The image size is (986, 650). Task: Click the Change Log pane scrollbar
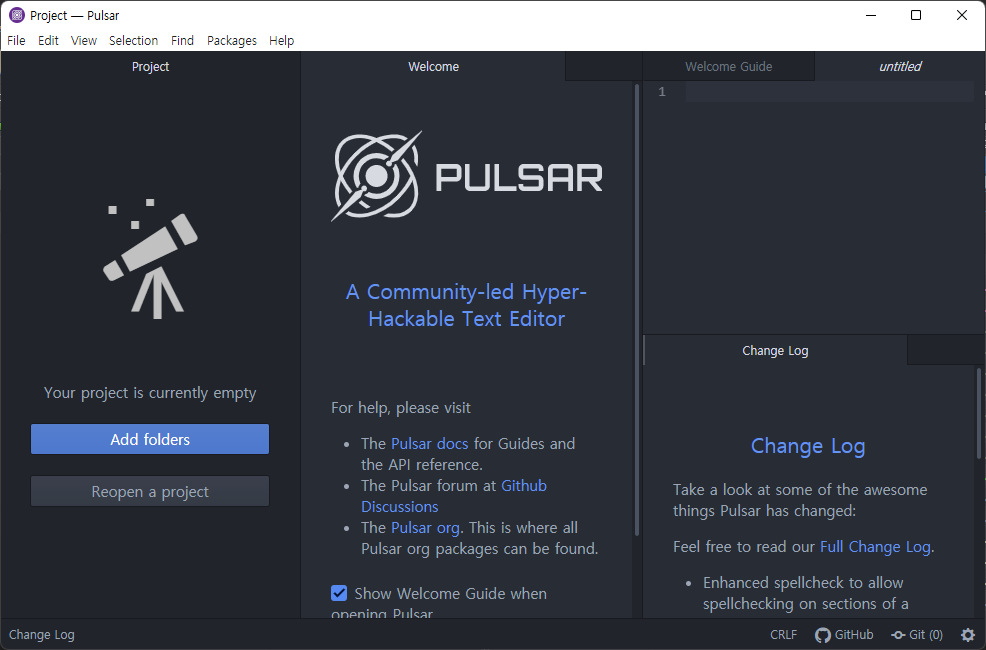click(979, 413)
